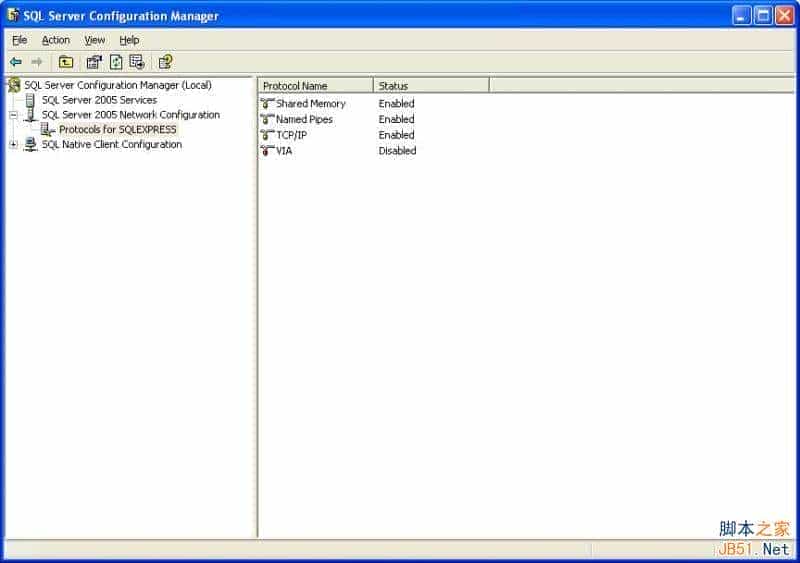Open the File menu
800x563 pixels.
click(19, 40)
